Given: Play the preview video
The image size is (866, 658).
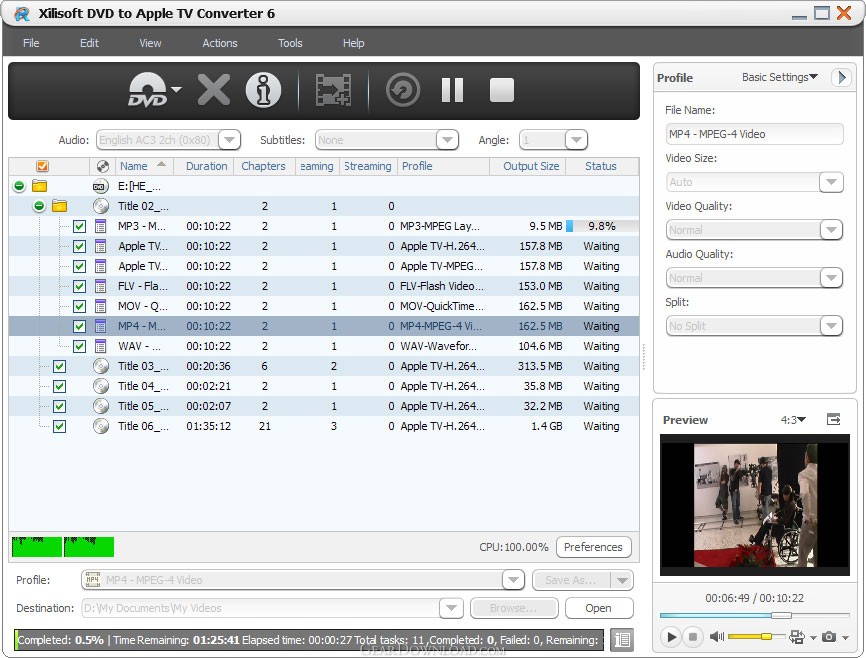Looking at the screenshot, I should click(671, 637).
